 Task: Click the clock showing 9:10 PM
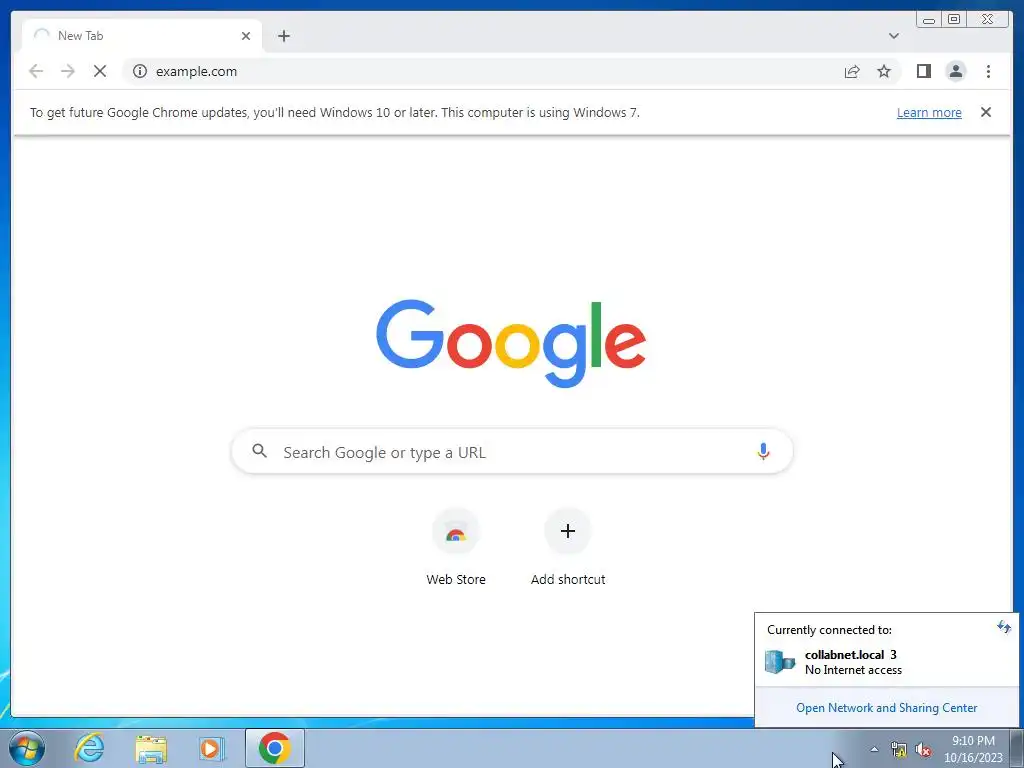973,749
